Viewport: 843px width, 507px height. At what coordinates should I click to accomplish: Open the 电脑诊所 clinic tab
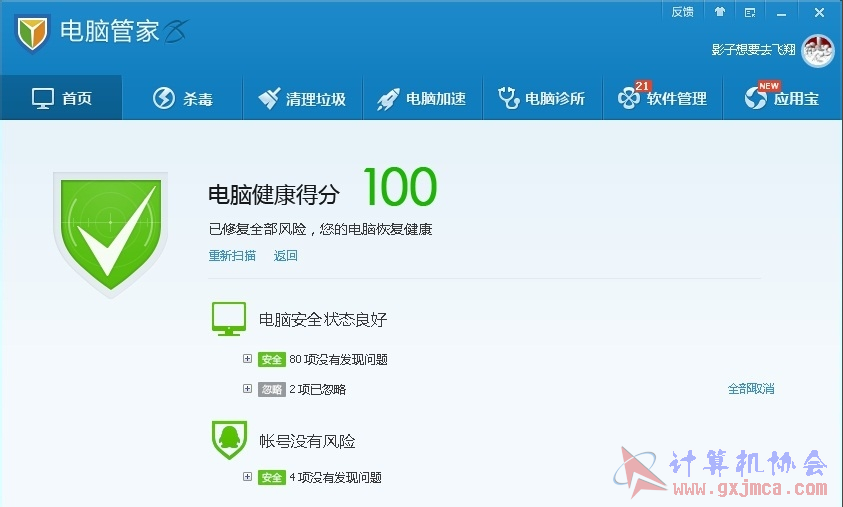tap(542, 98)
